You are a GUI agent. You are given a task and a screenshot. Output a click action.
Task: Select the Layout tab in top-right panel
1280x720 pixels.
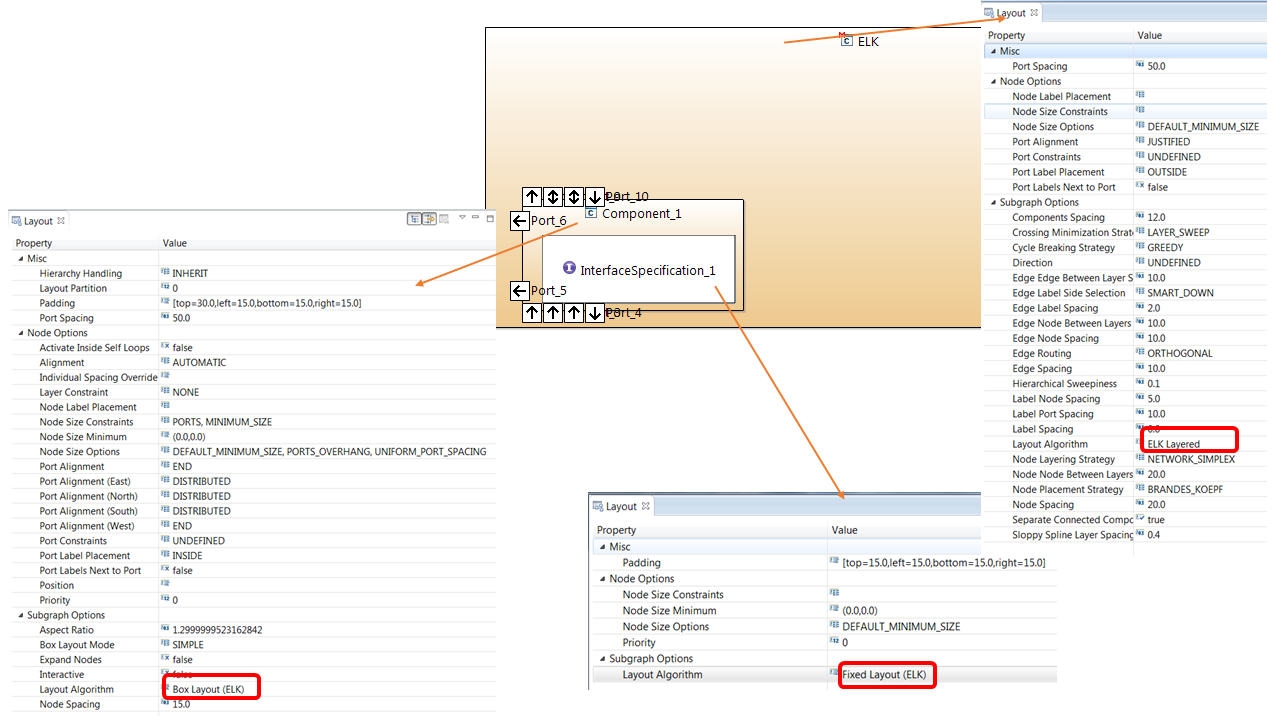pos(1011,13)
